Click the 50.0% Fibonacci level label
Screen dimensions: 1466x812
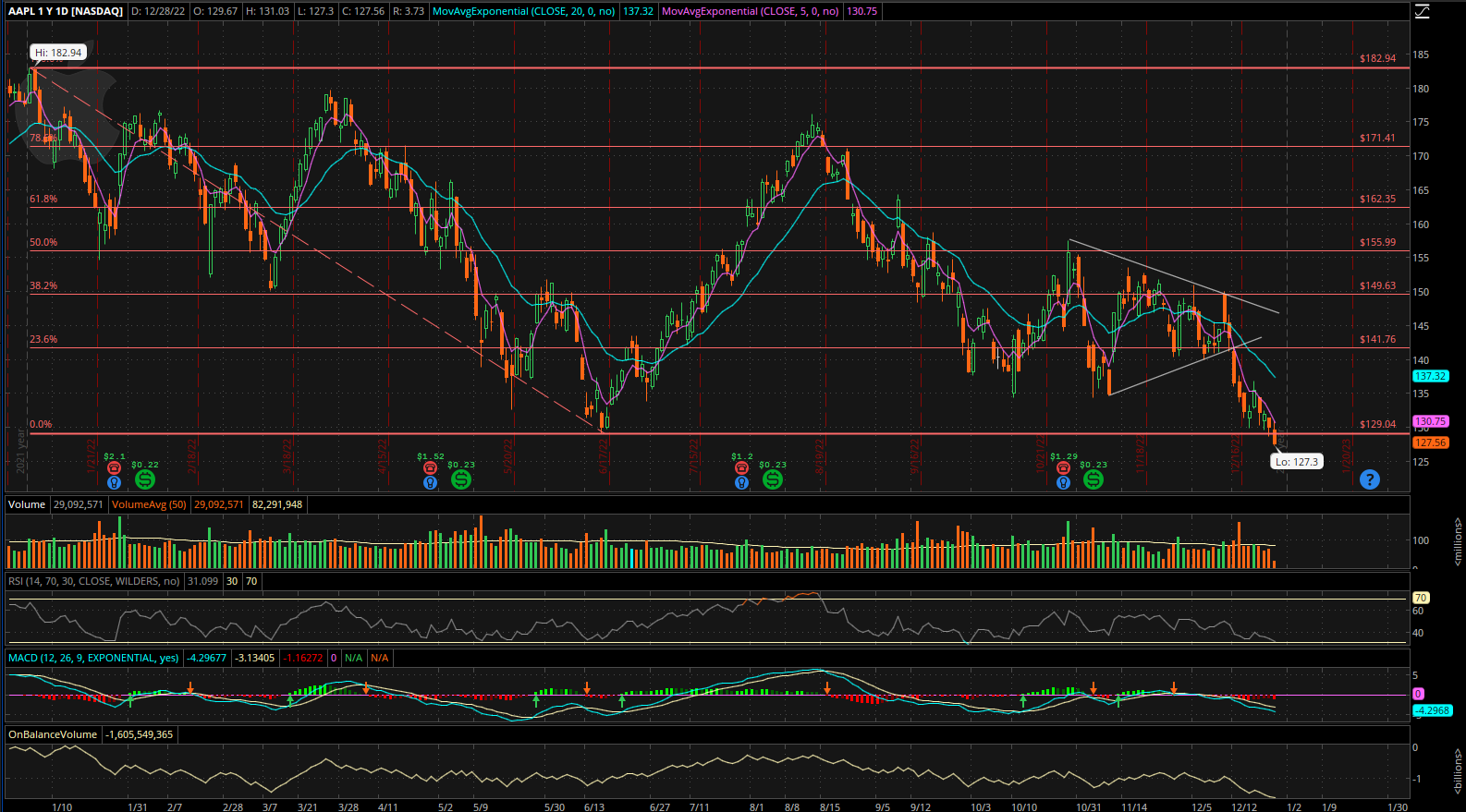click(x=43, y=242)
